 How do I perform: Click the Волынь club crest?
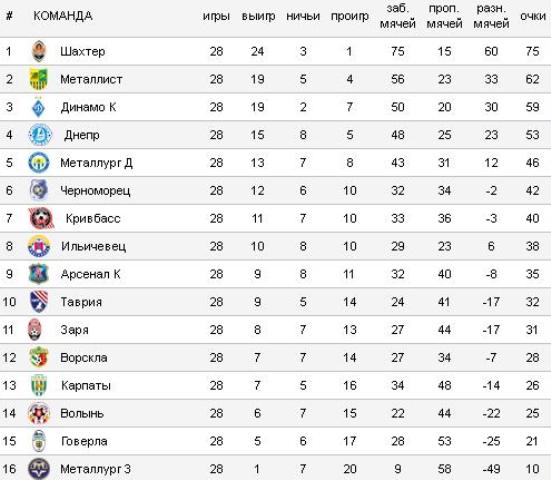pyautogui.click(x=39, y=413)
